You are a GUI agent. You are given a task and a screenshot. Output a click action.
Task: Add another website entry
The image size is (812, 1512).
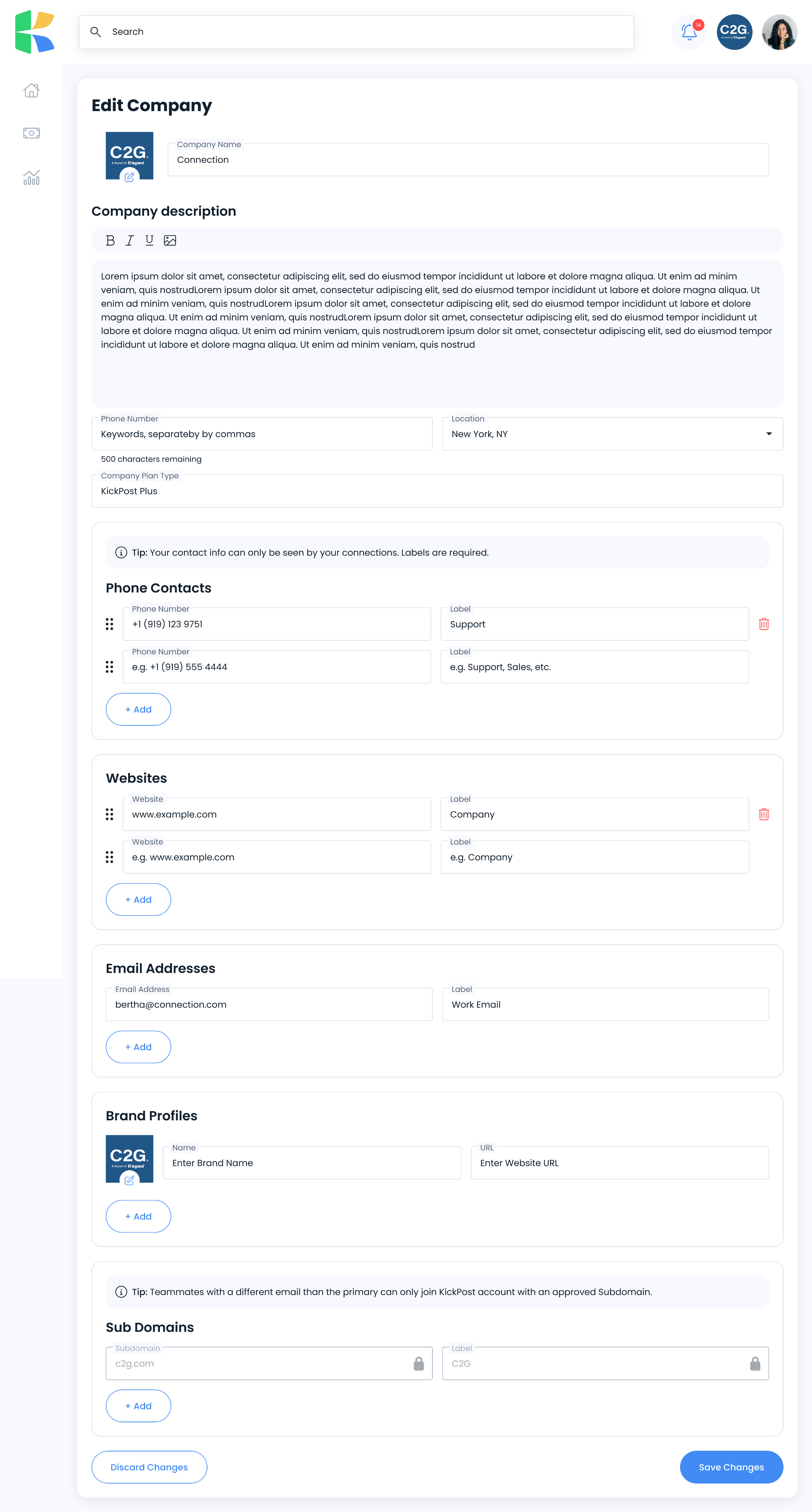pyautogui.click(x=138, y=900)
